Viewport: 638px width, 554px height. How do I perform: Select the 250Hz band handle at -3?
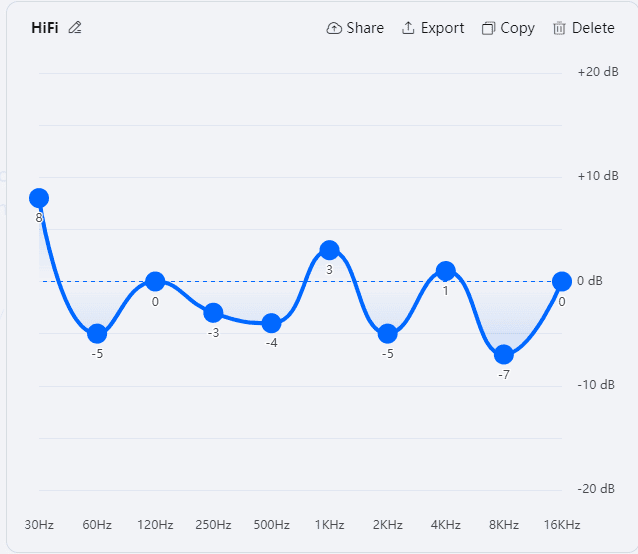[x=213, y=313]
